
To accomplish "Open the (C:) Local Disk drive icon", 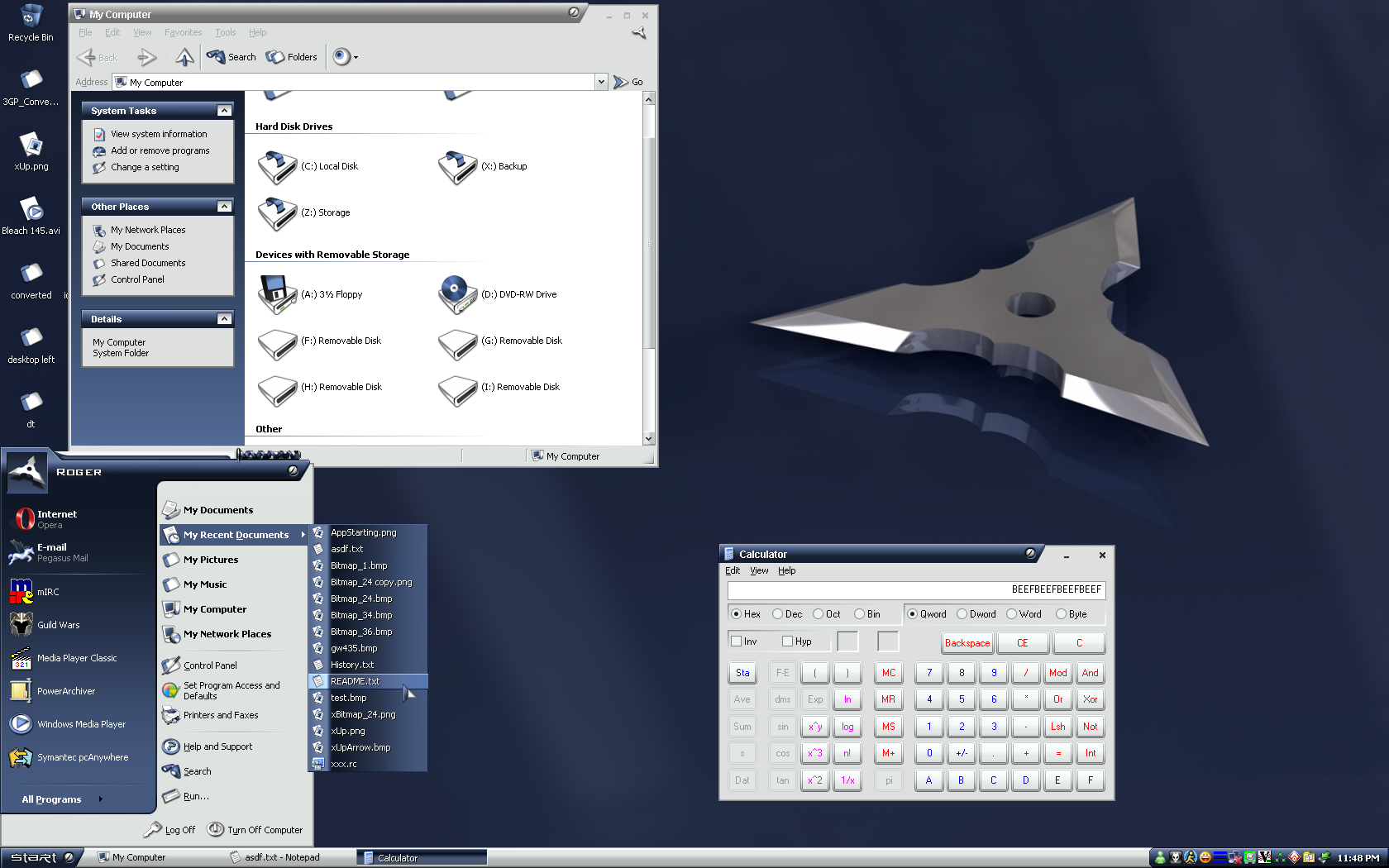I will coord(277,167).
